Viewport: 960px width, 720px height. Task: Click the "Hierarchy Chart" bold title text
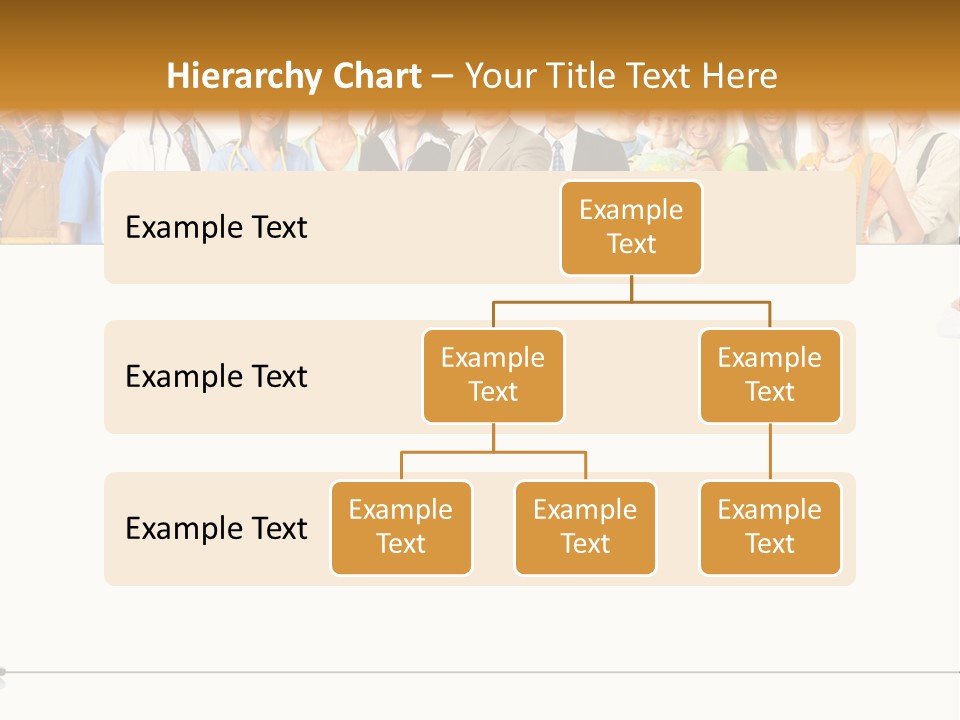point(293,76)
